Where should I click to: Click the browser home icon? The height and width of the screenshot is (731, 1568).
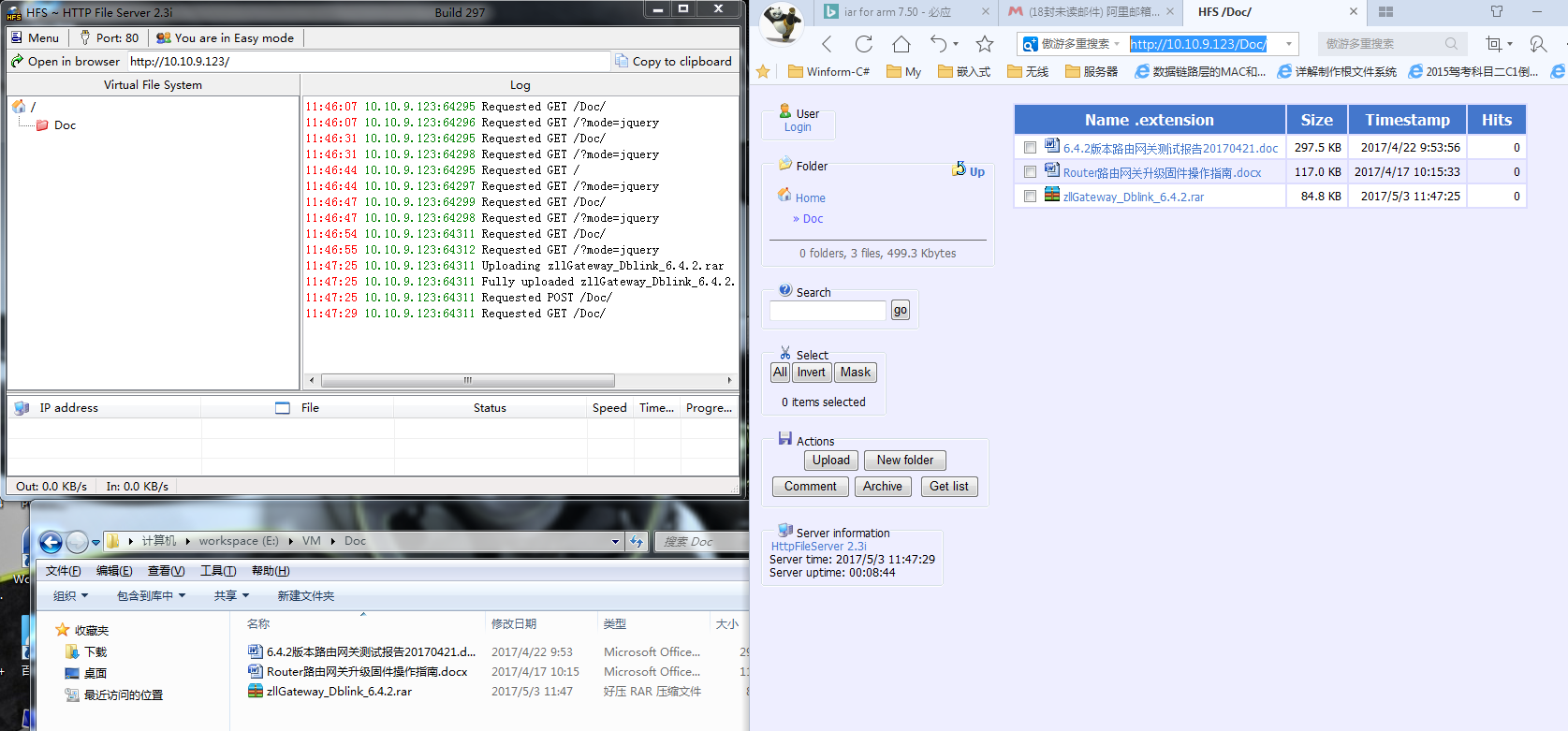click(x=901, y=44)
